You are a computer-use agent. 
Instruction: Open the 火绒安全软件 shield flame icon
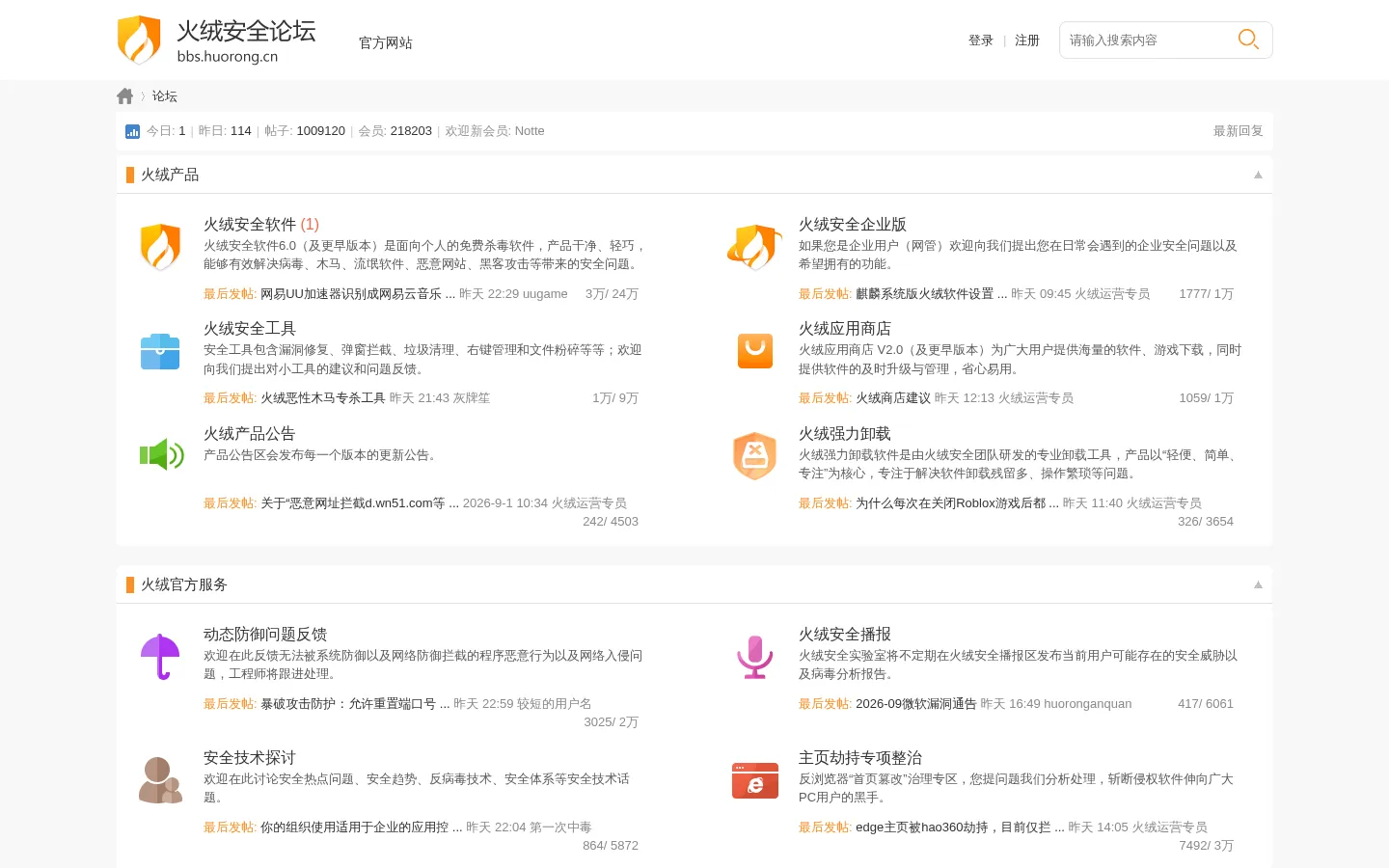[x=160, y=247]
